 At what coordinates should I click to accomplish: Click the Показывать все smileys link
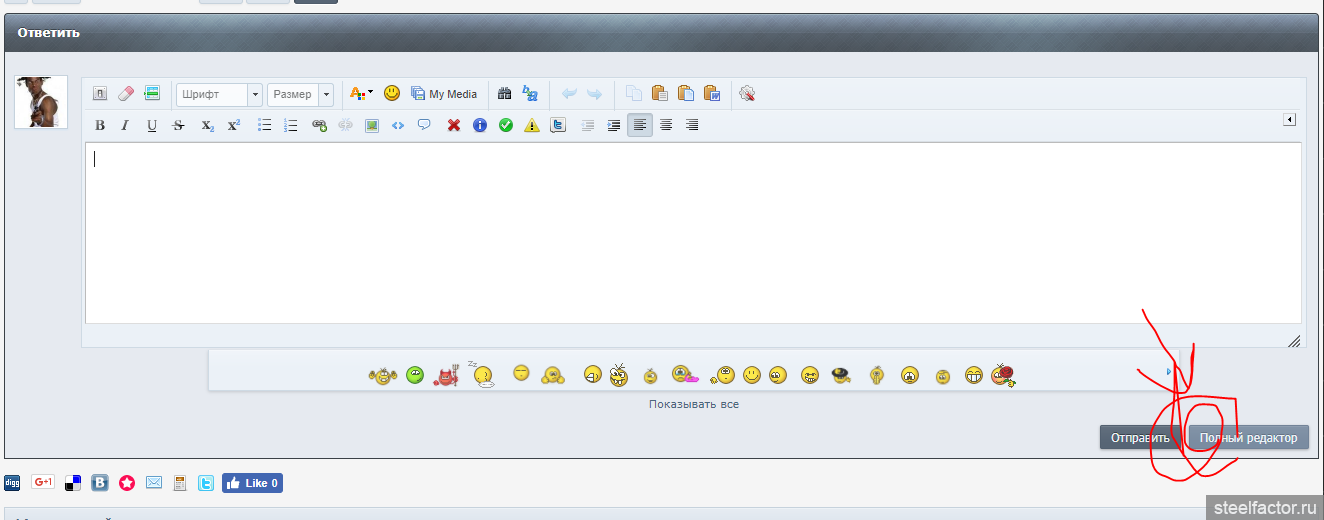click(x=694, y=404)
